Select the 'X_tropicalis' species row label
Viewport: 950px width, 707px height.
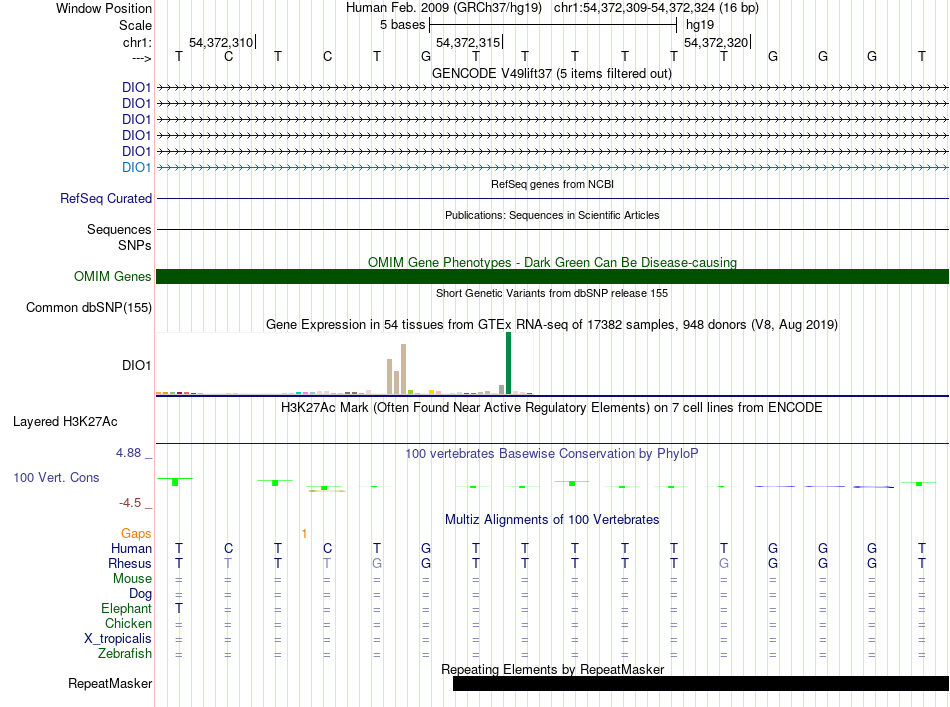(x=118, y=639)
